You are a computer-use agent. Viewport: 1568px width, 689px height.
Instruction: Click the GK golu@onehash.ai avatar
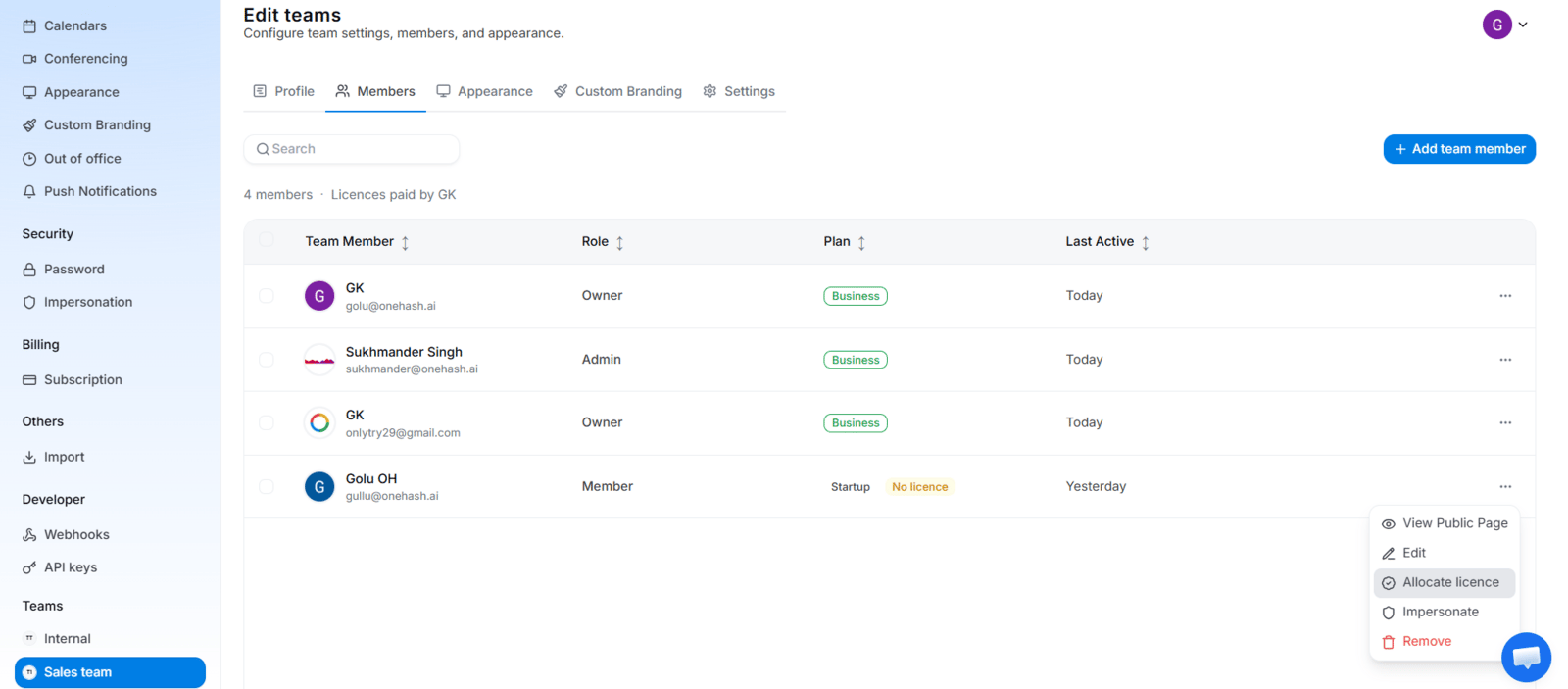pos(319,296)
